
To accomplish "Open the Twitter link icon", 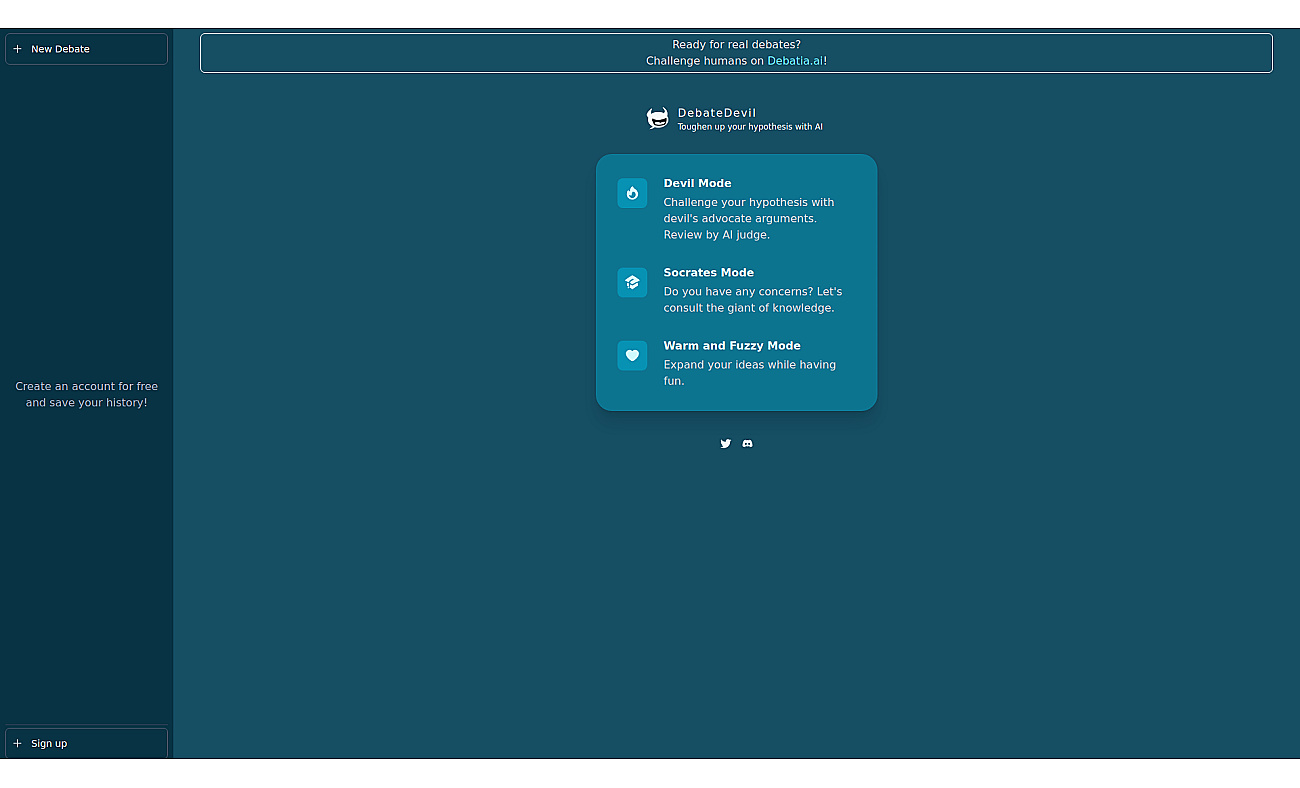I will click(x=726, y=443).
